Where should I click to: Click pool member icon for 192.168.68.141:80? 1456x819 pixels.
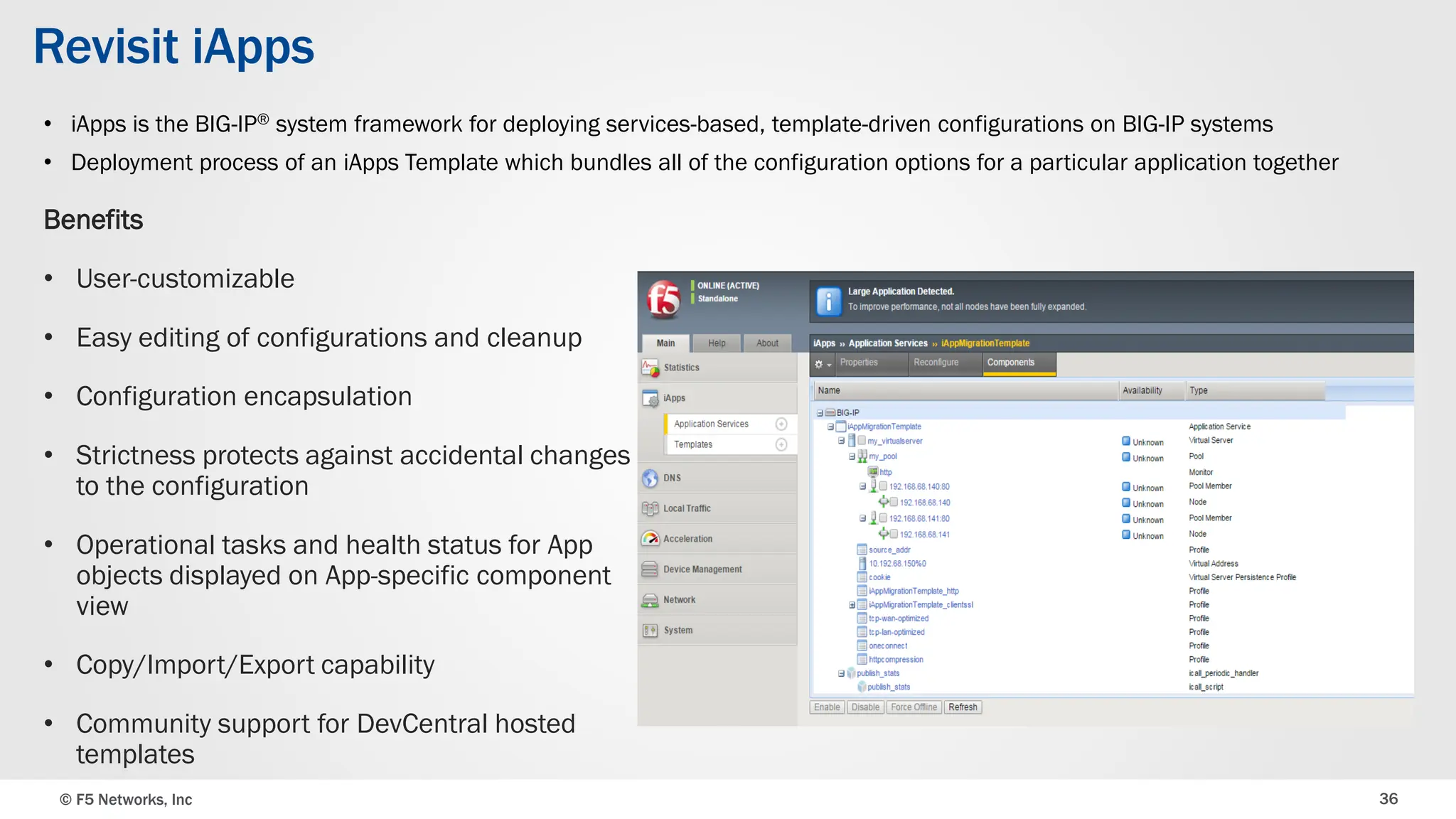coord(874,518)
